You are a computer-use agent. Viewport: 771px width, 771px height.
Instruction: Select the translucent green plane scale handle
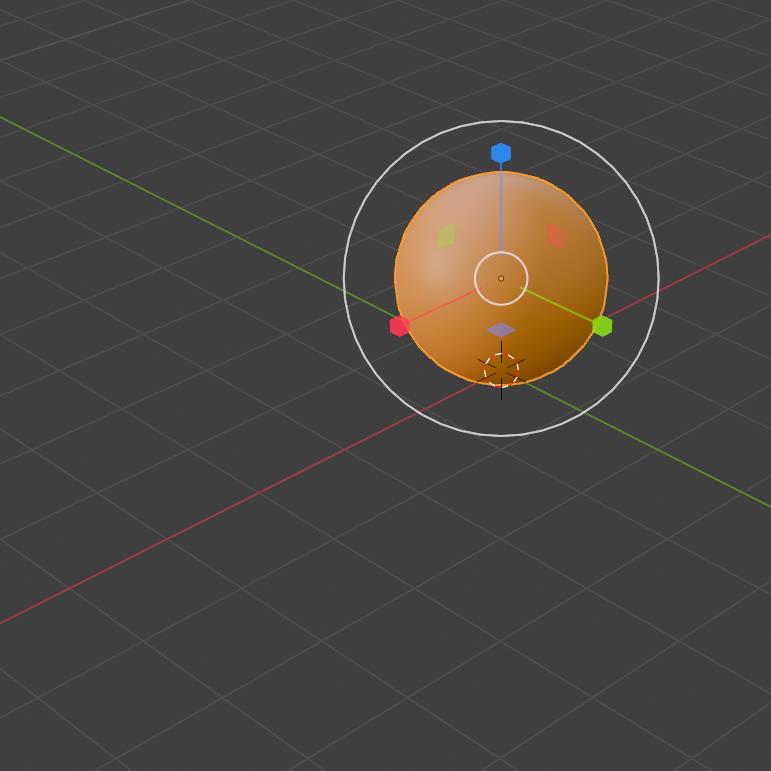[x=446, y=237]
